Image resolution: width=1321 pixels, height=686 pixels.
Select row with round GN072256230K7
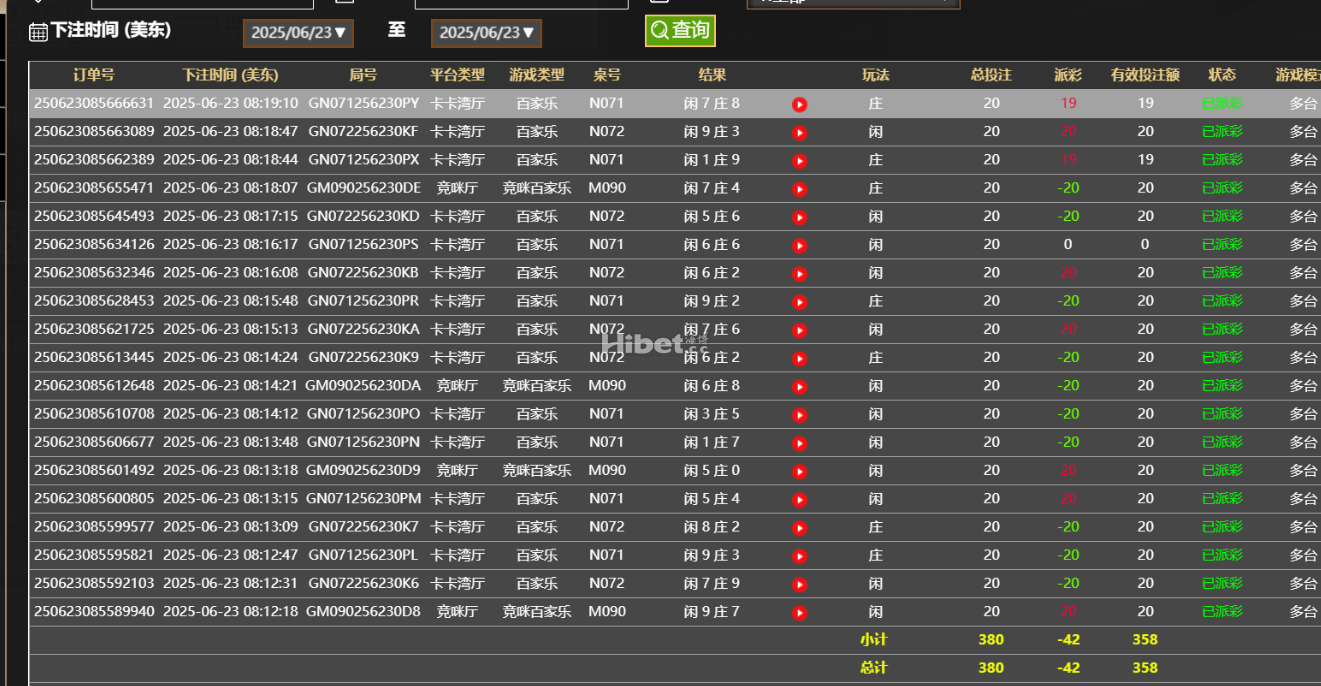coord(363,527)
